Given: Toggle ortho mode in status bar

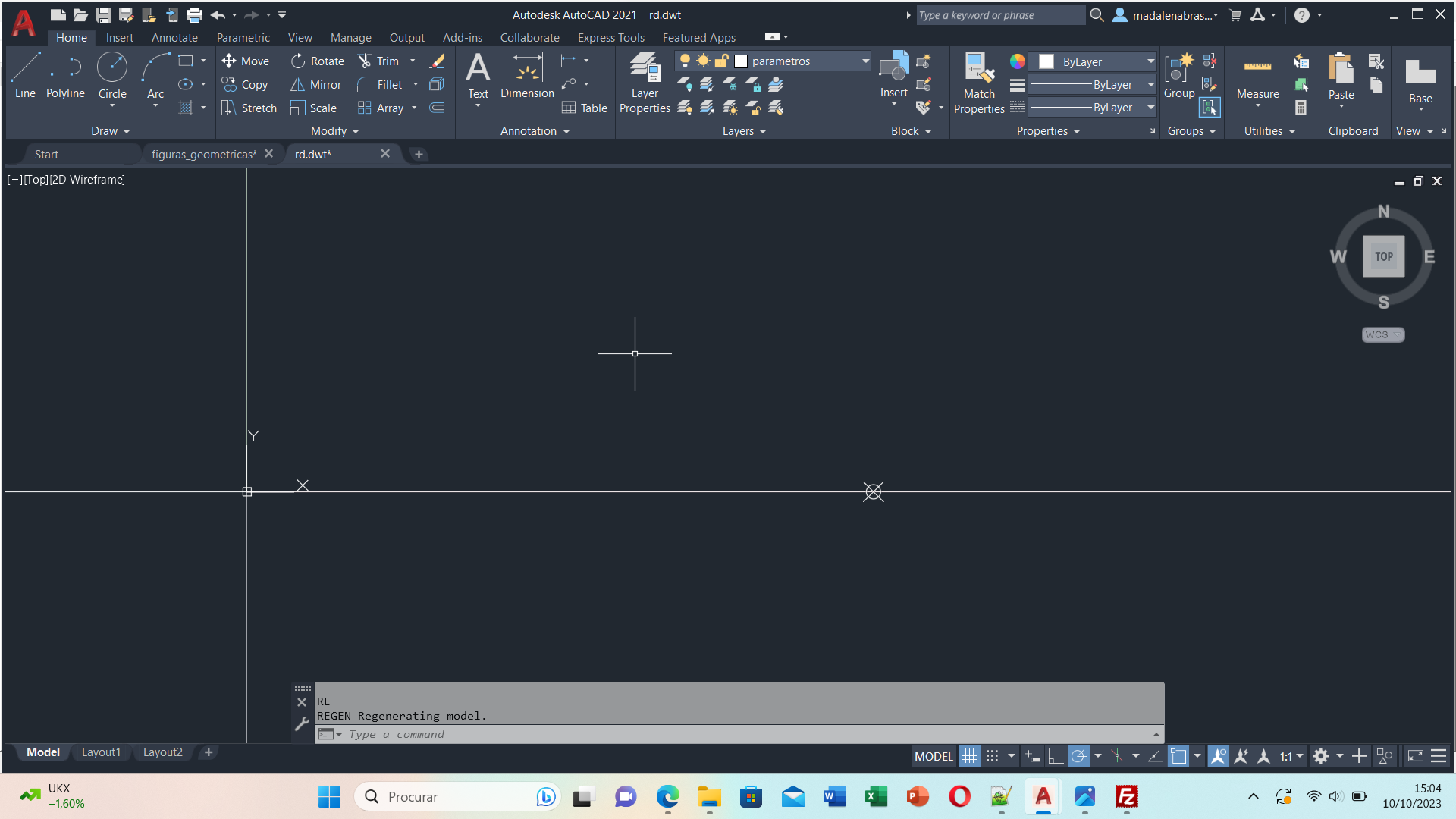Looking at the screenshot, I should [x=1055, y=756].
